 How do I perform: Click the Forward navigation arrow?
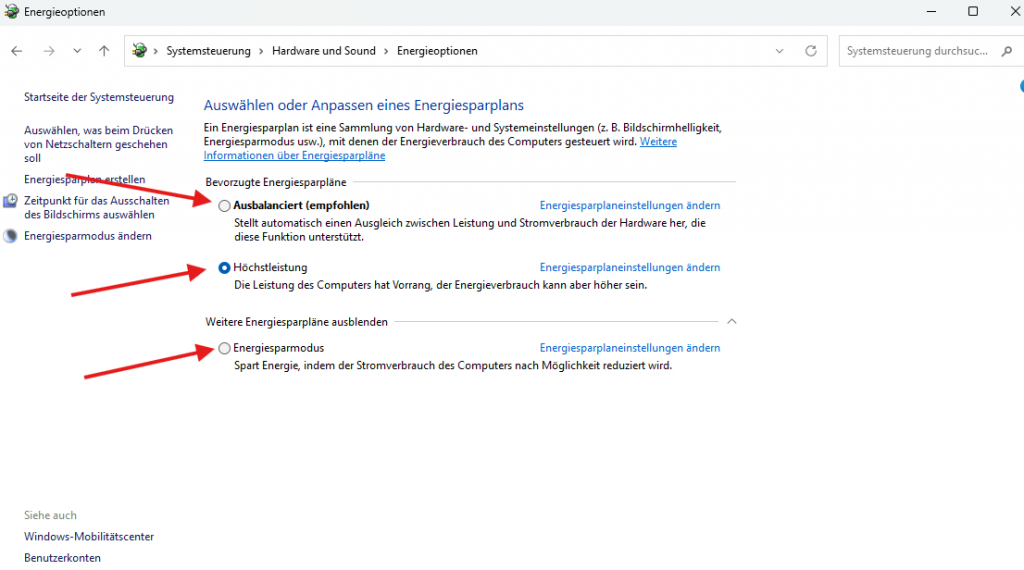tap(48, 51)
